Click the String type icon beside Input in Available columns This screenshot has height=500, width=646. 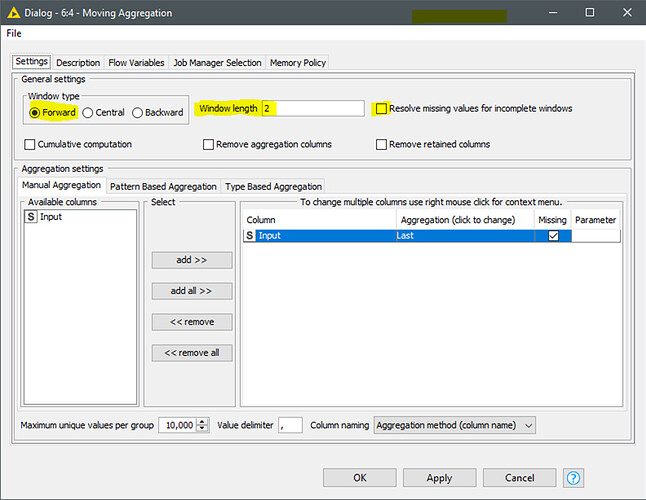(31, 217)
